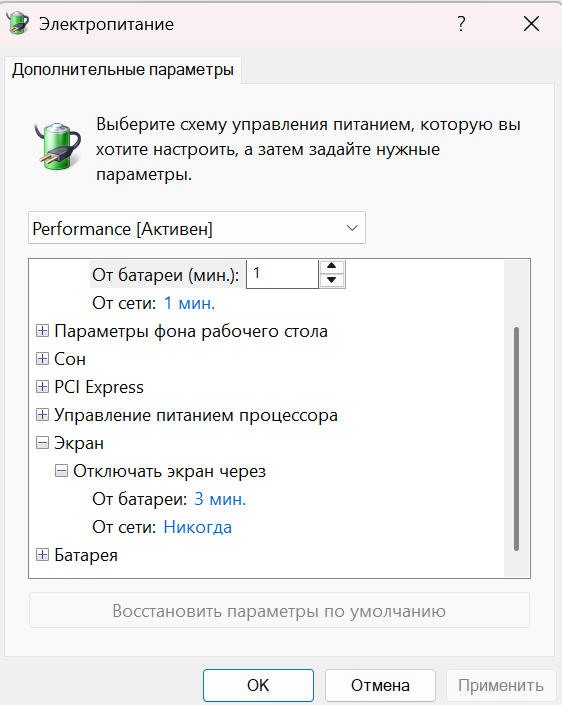Collapse the Экран tree node

(42, 443)
